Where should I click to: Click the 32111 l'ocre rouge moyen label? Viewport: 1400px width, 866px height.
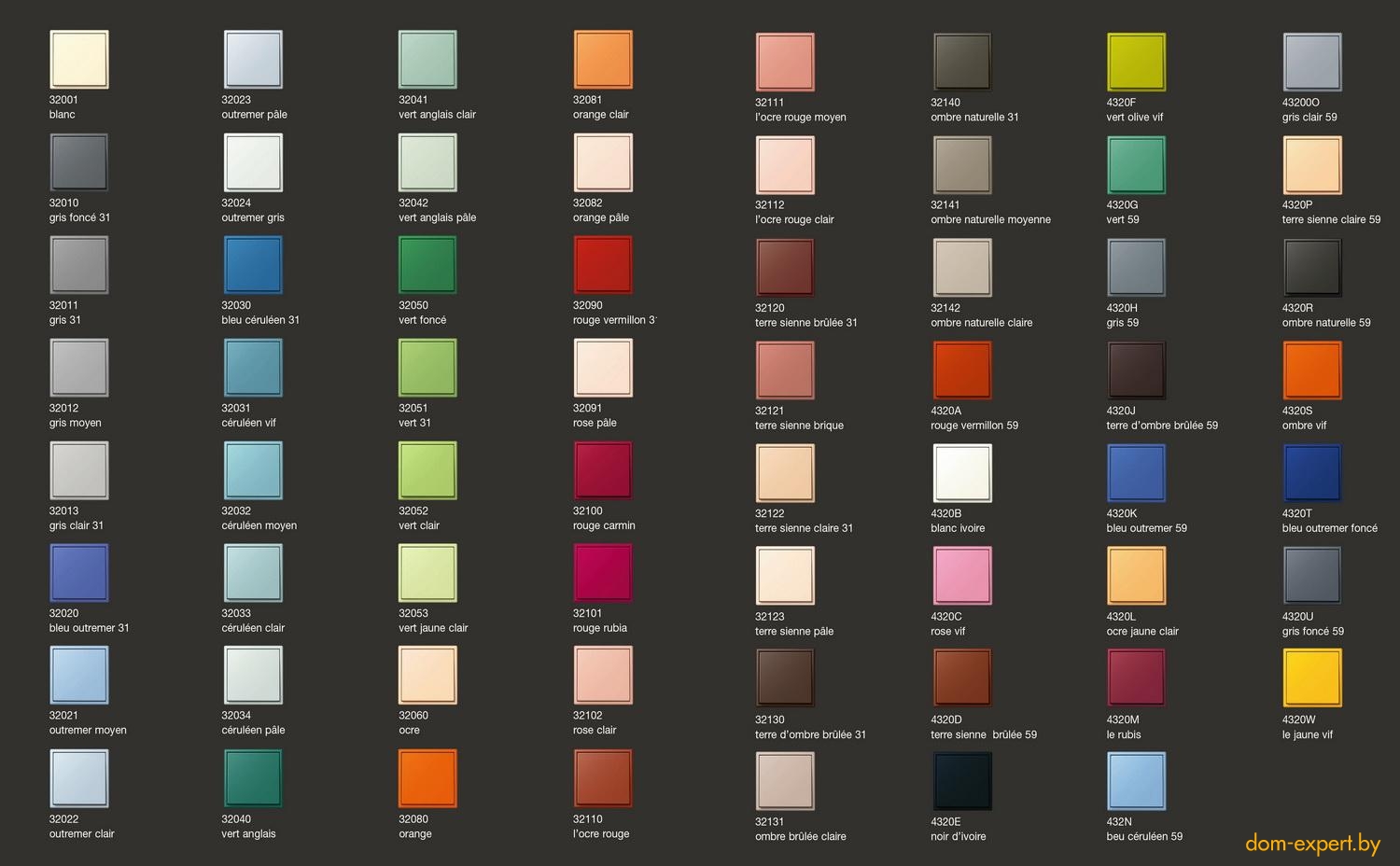pos(800,110)
